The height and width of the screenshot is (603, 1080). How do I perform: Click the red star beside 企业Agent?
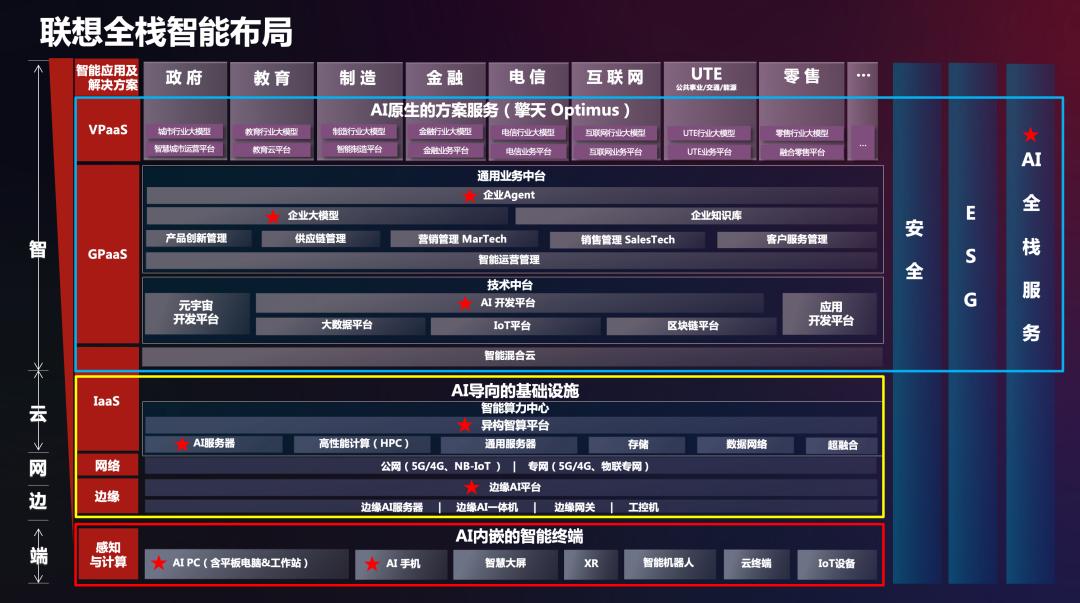click(470, 196)
